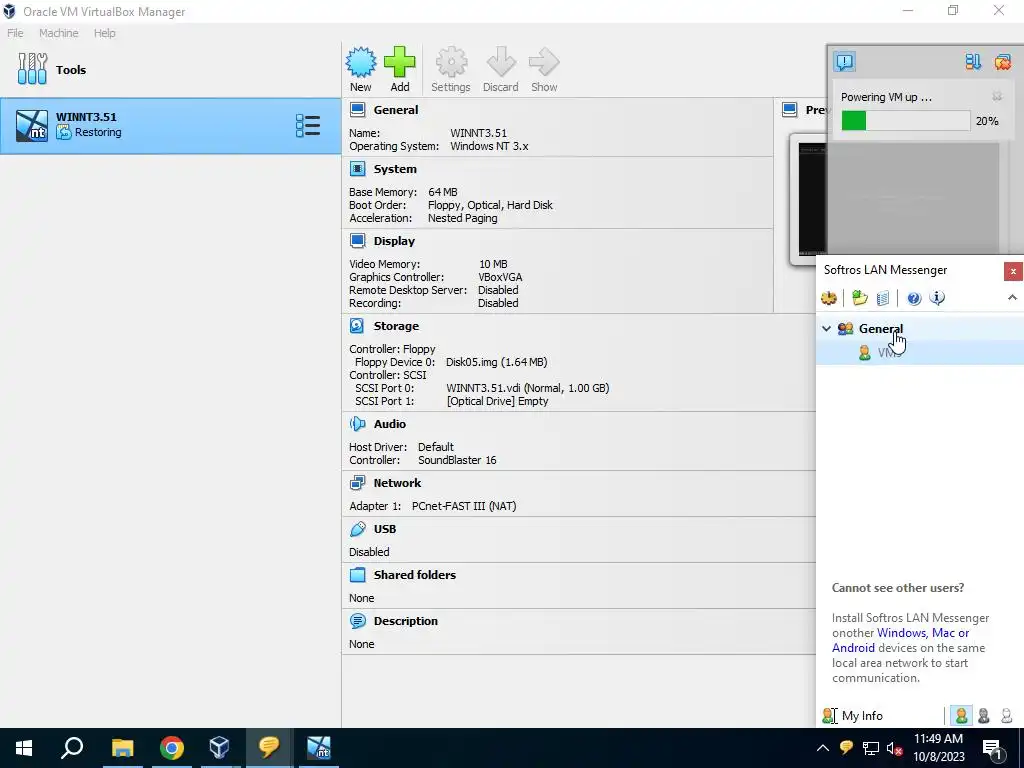Open the File menu
Image resolution: width=1024 pixels, height=768 pixels.
(15, 33)
